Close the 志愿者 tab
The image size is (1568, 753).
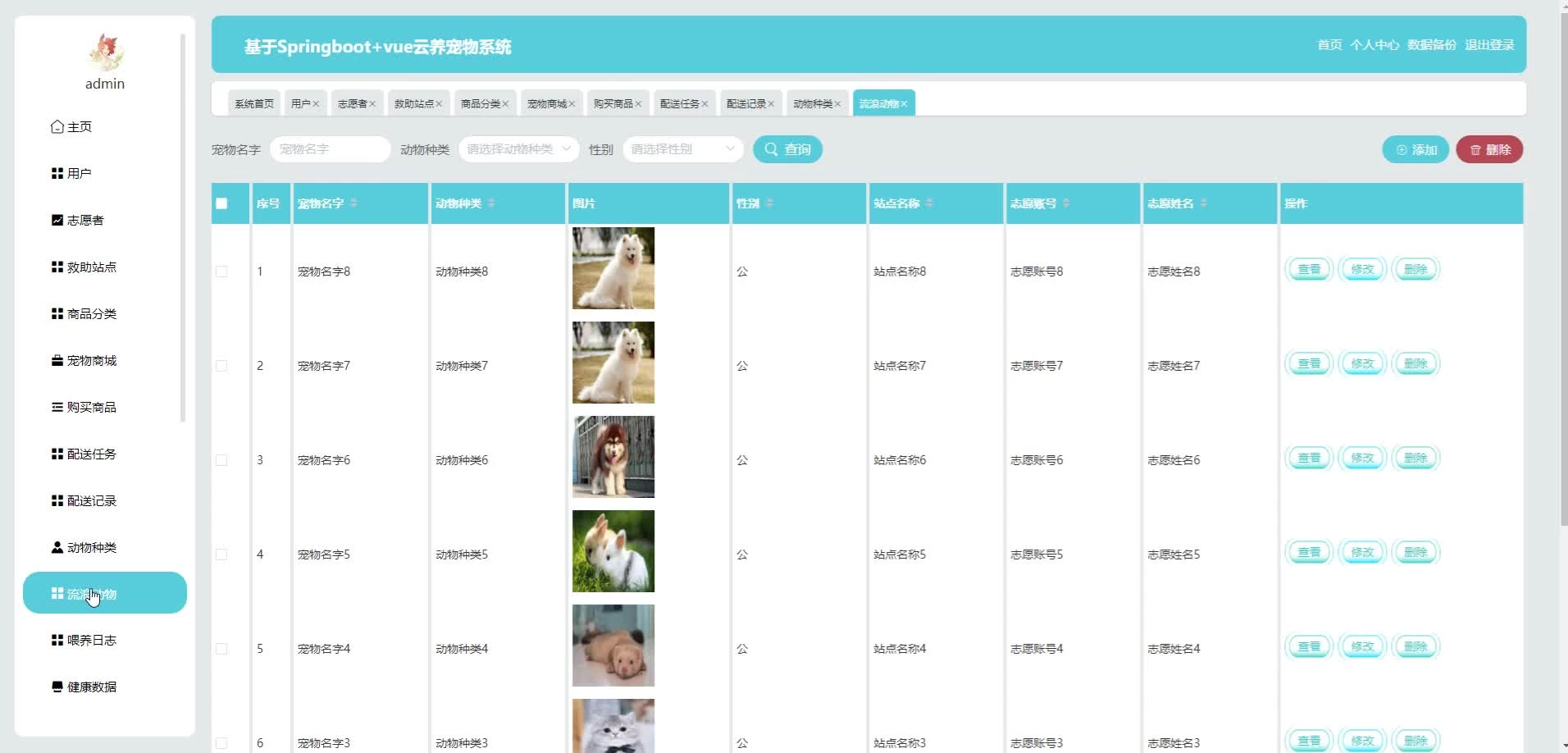(372, 104)
